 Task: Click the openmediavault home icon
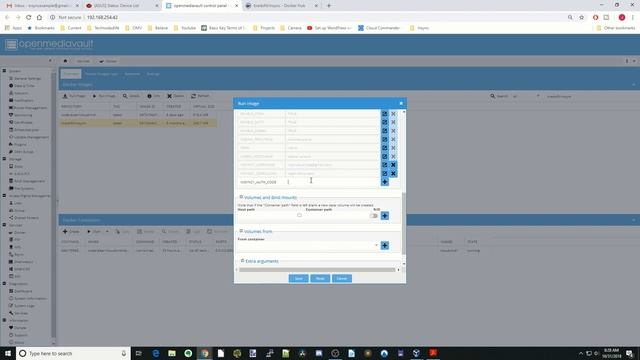(x=65, y=61)
